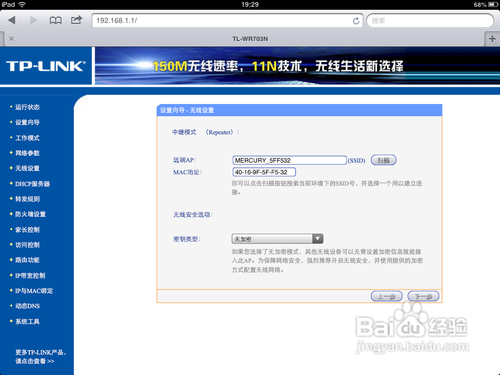Close the TL-WR703N tab
This screenshot has width=500, height=375.
click(11, 39)
